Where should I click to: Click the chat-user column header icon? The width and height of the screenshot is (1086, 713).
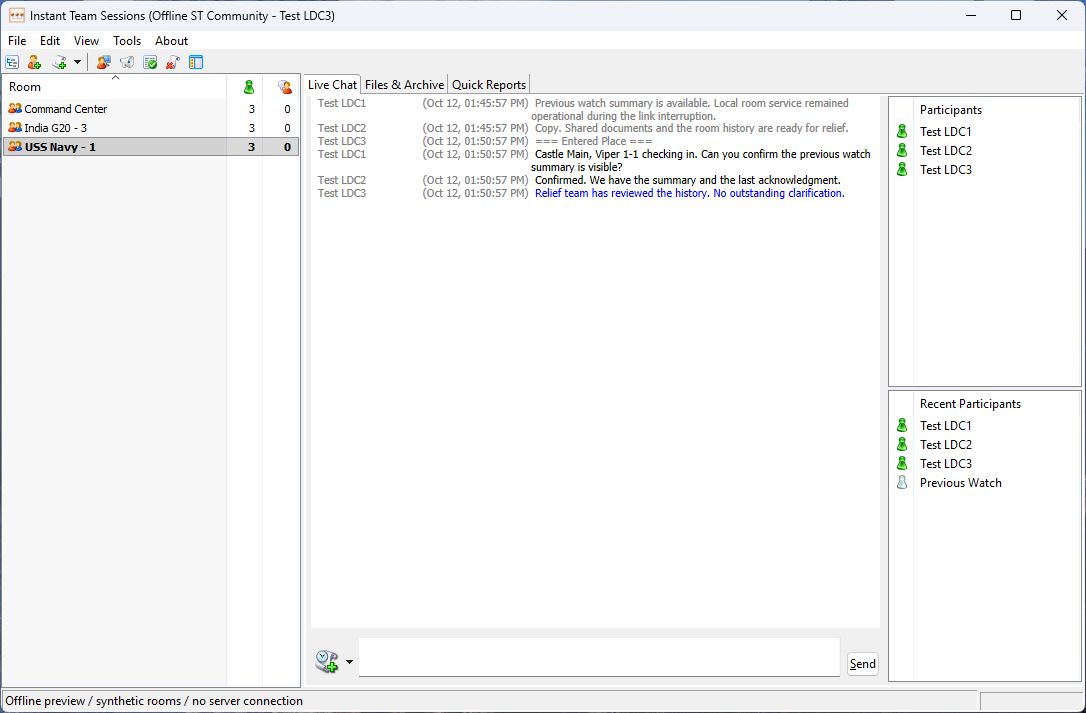pos(285,87)
